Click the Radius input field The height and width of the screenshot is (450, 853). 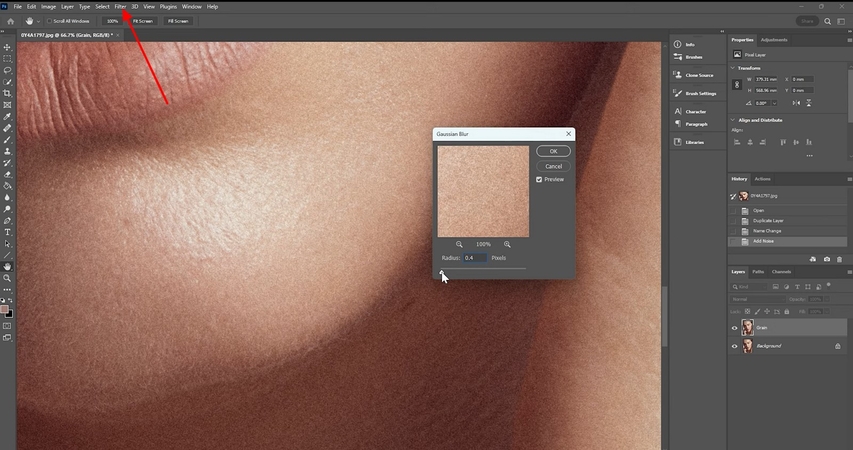(475, 258)
